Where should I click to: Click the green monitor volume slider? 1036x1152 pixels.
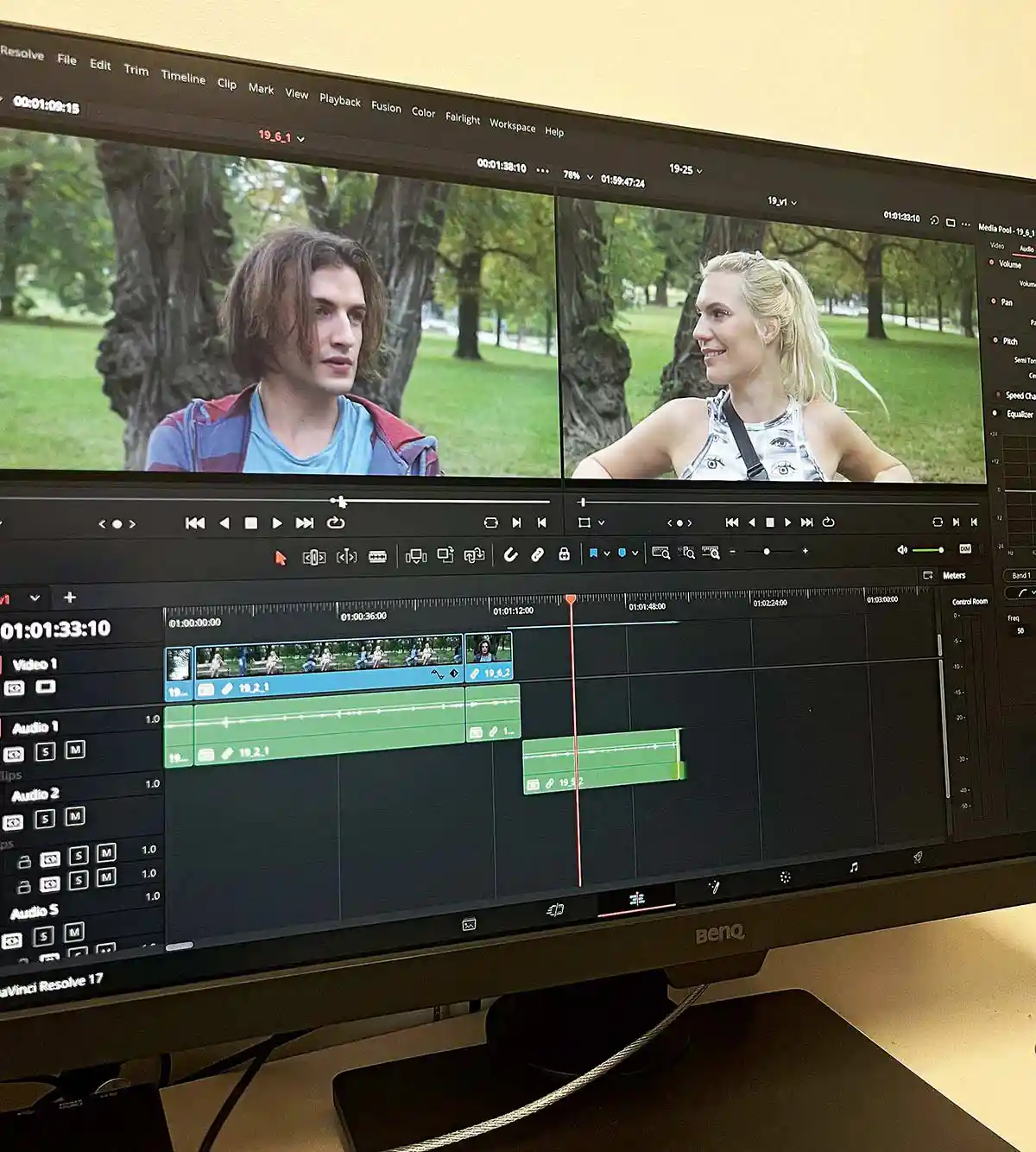pyautogui.click(x=929, y=549)
